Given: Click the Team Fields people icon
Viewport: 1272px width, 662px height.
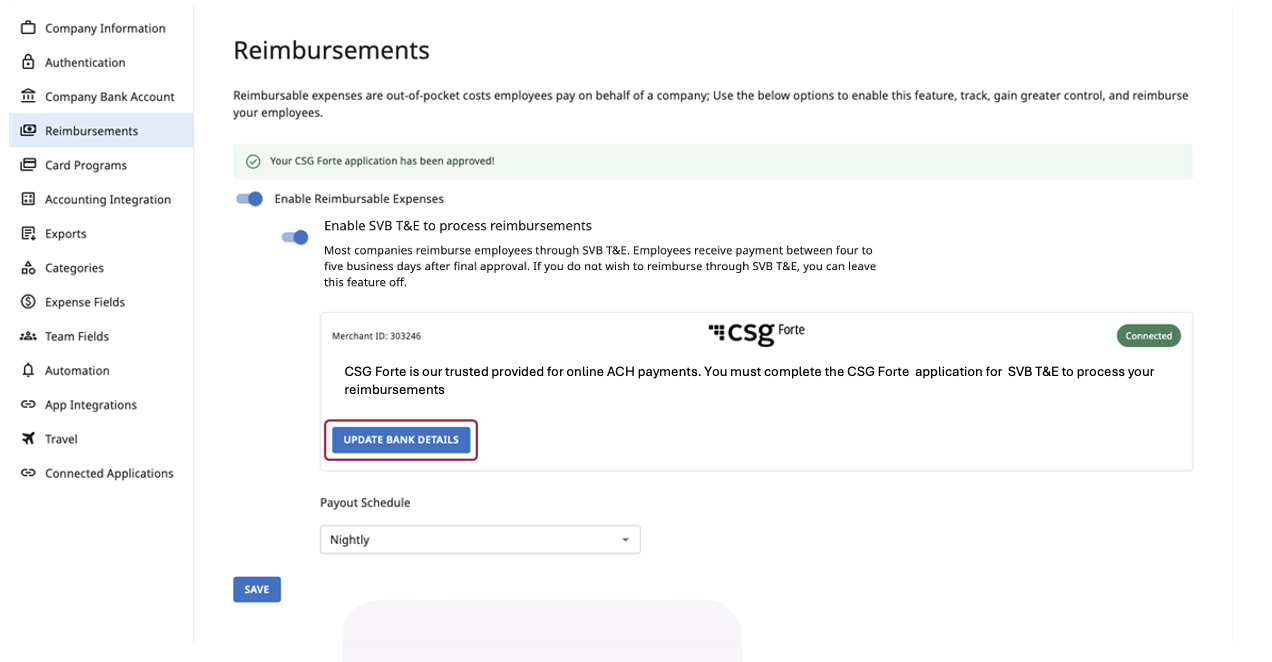Looking at the screenshot, I should pos(28,336).
